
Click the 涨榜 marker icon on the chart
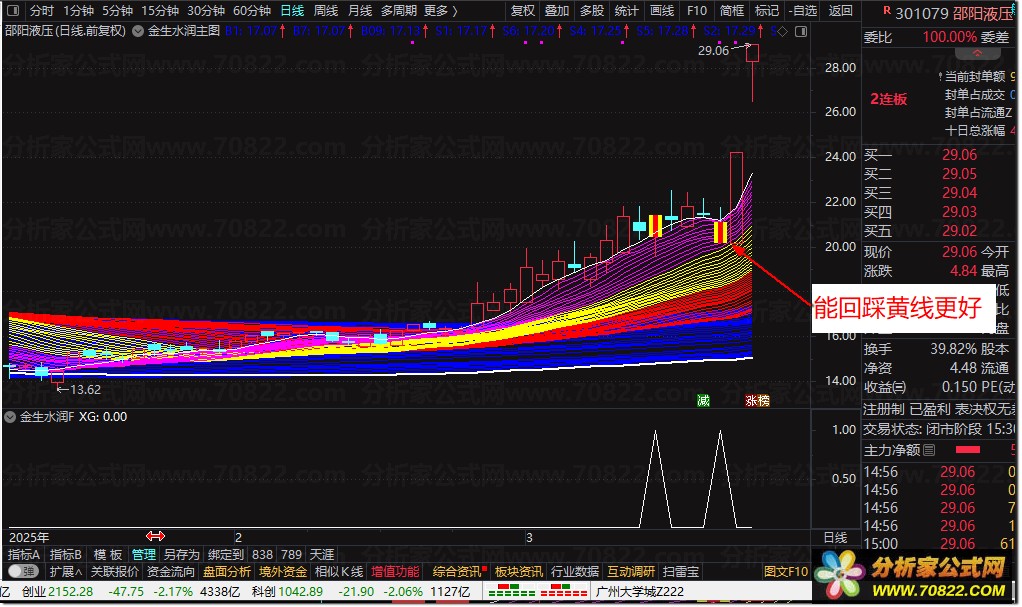(757, 400)
